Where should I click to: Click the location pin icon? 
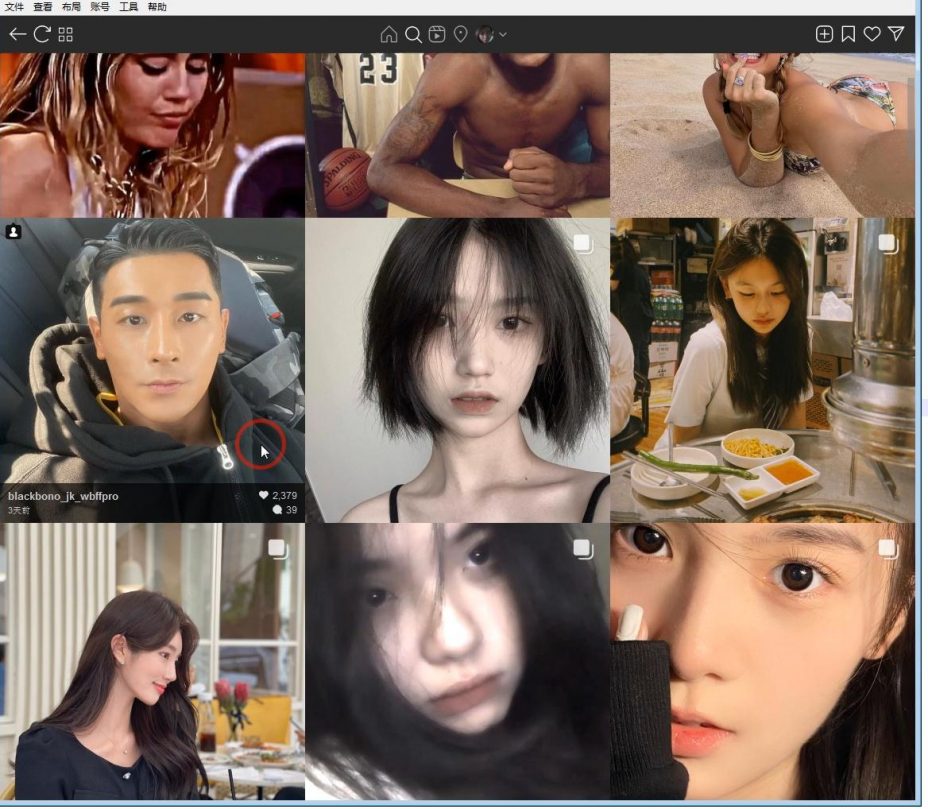(x=461, y=33)
